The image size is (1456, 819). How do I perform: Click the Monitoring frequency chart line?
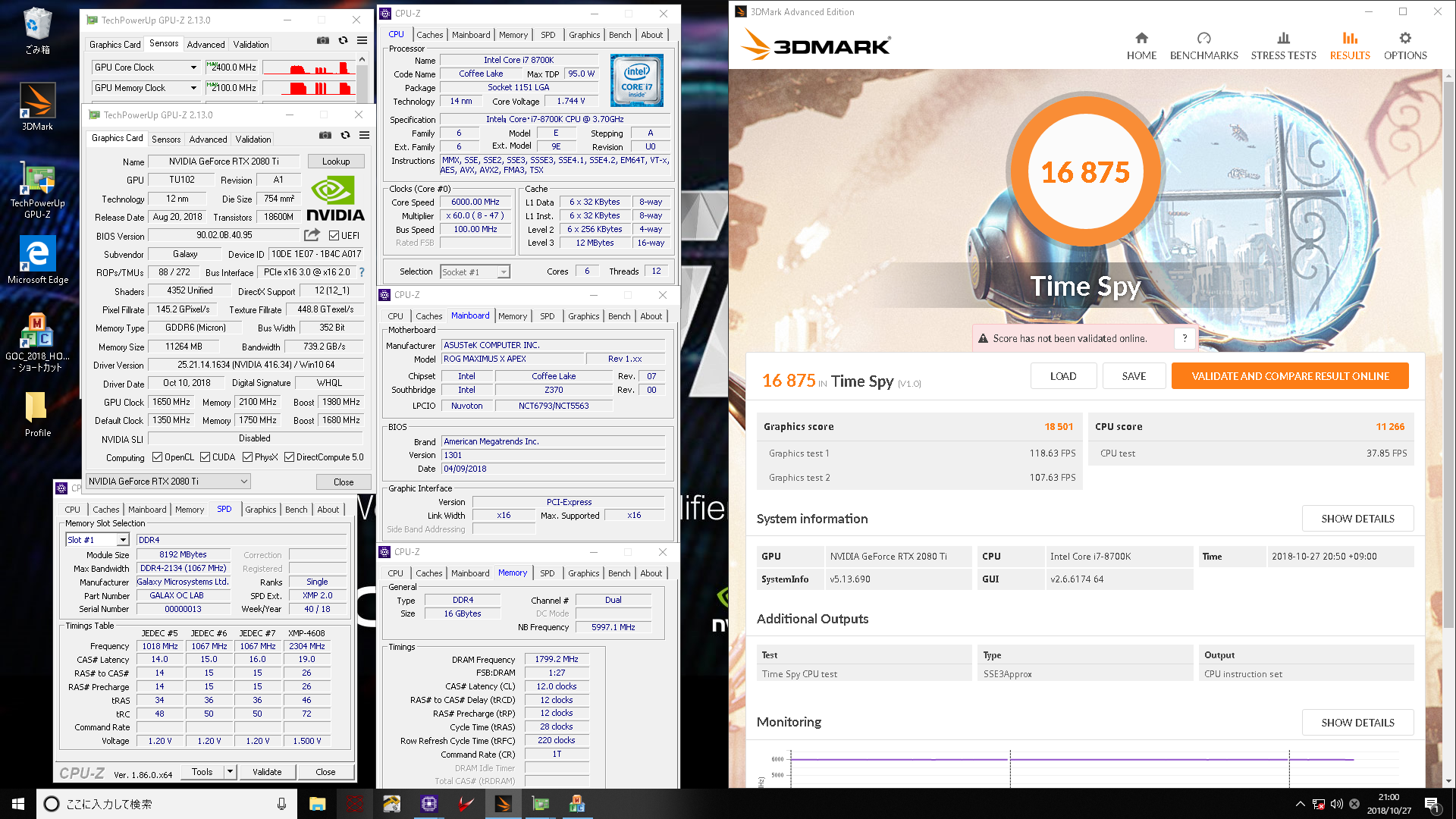tap(1072, 759)
